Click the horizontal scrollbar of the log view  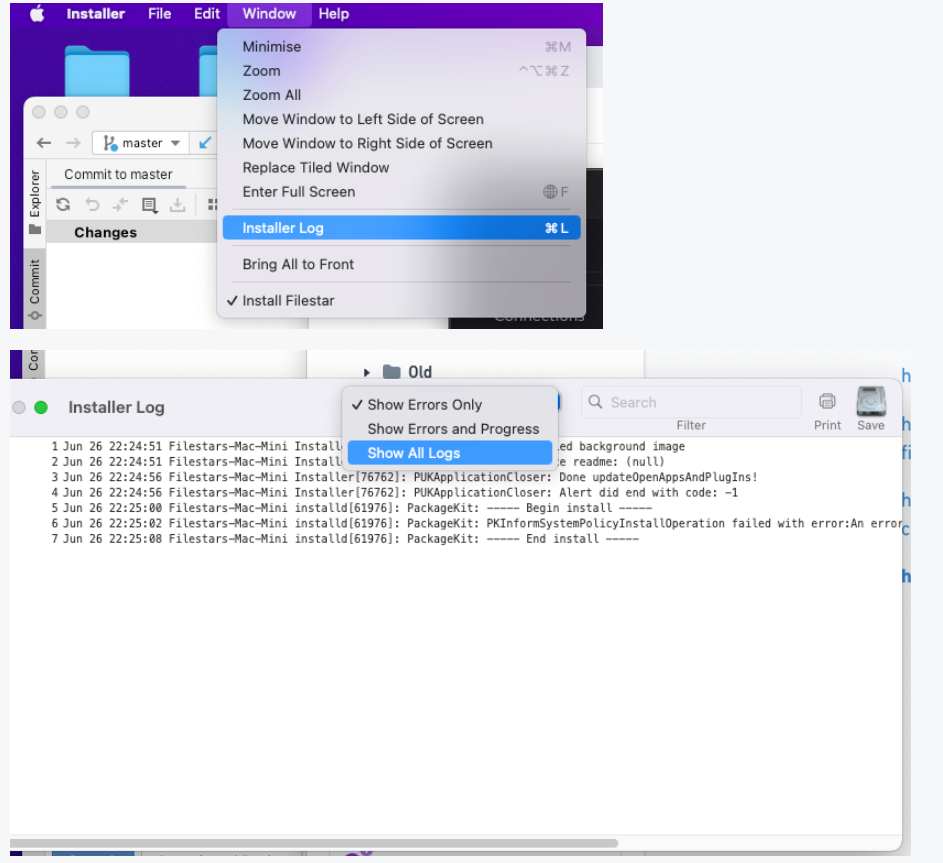click(314, 843)
